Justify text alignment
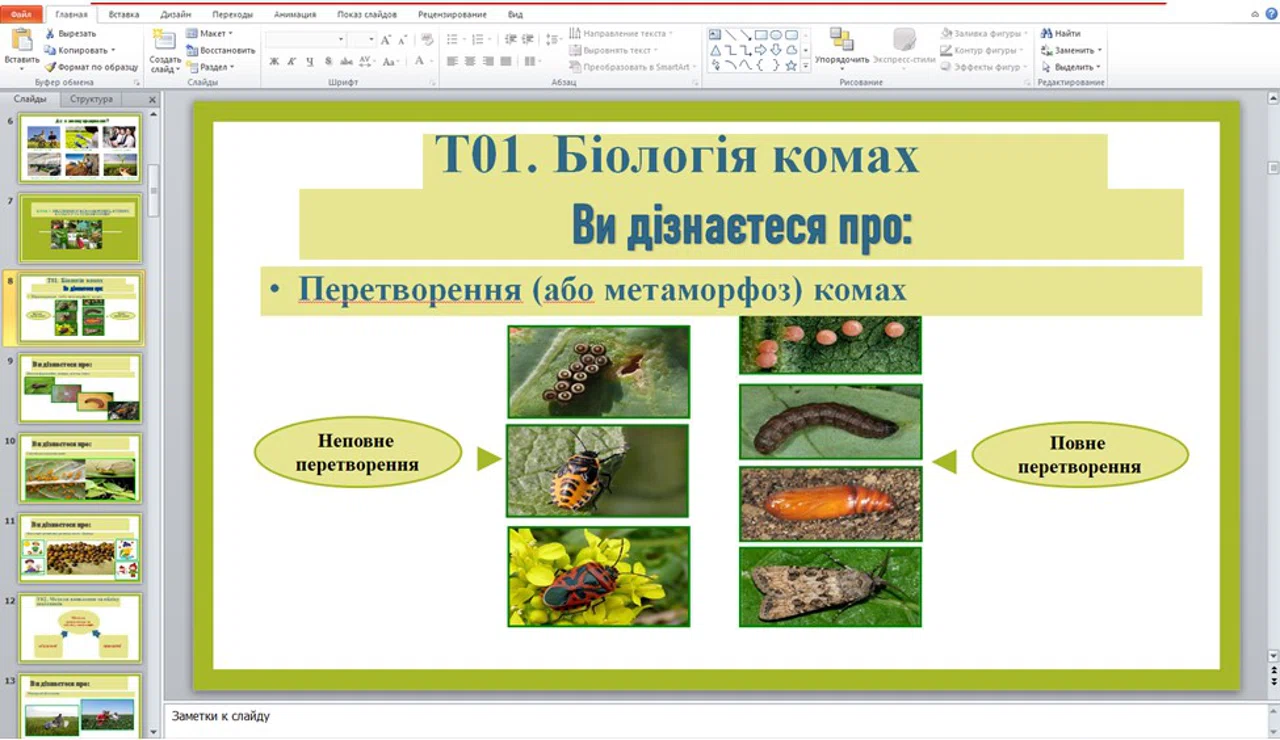Image resolution: width=1280 pixels, height=740 pixels. pyautogui.click(x=506, y=61)
